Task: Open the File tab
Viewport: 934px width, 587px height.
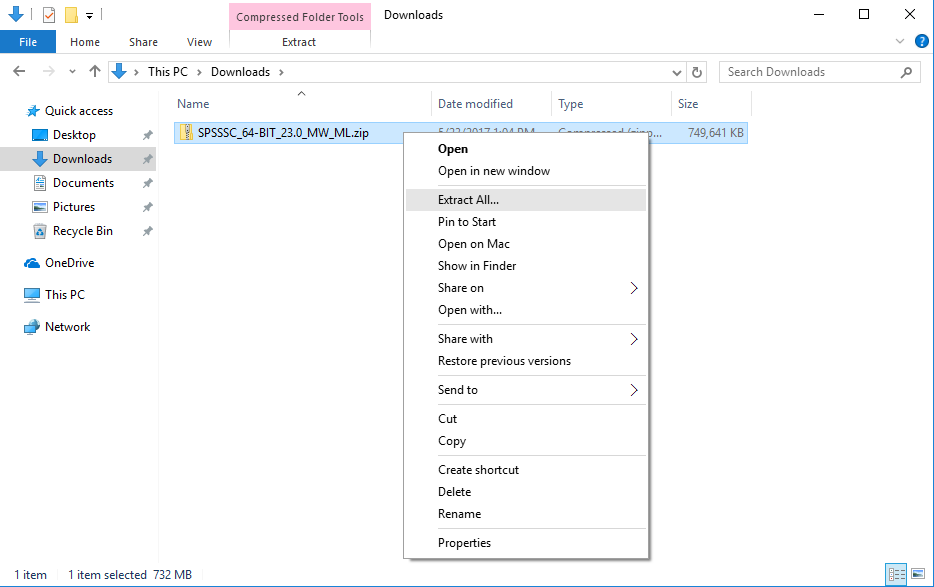Action: pos(28,42)
